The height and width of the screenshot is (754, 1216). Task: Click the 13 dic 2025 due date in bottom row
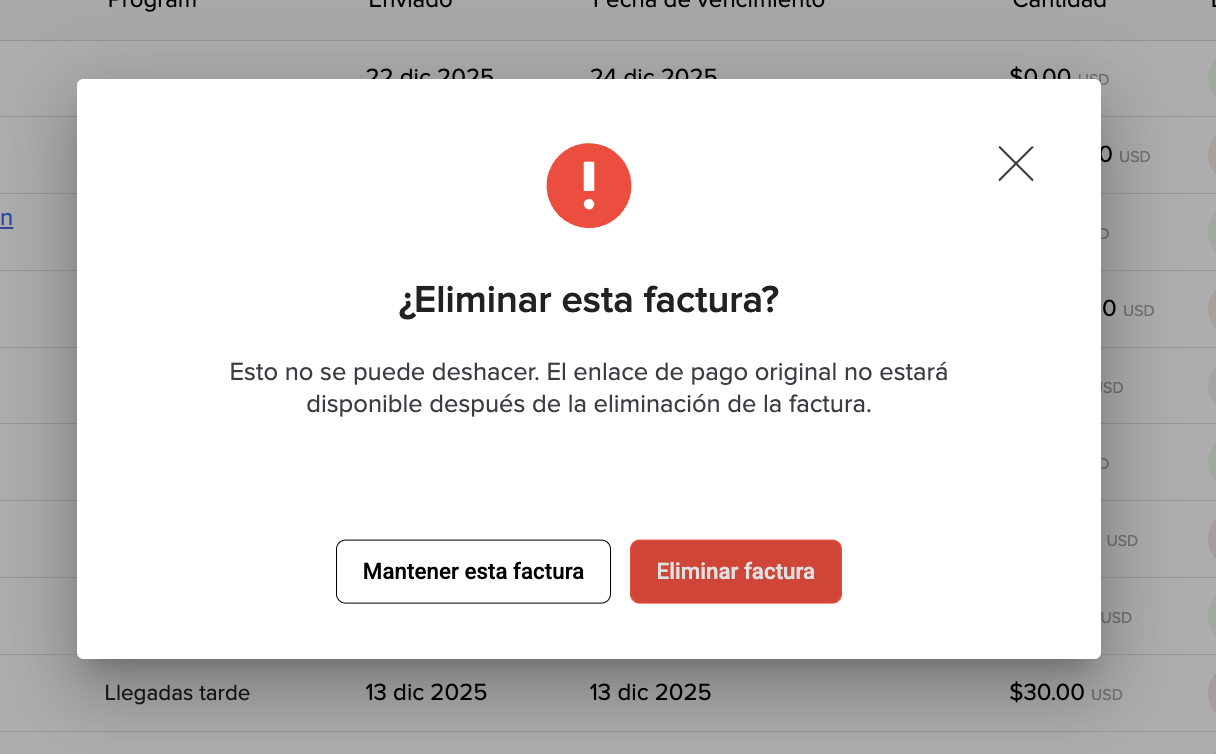(x=650, y=692)
